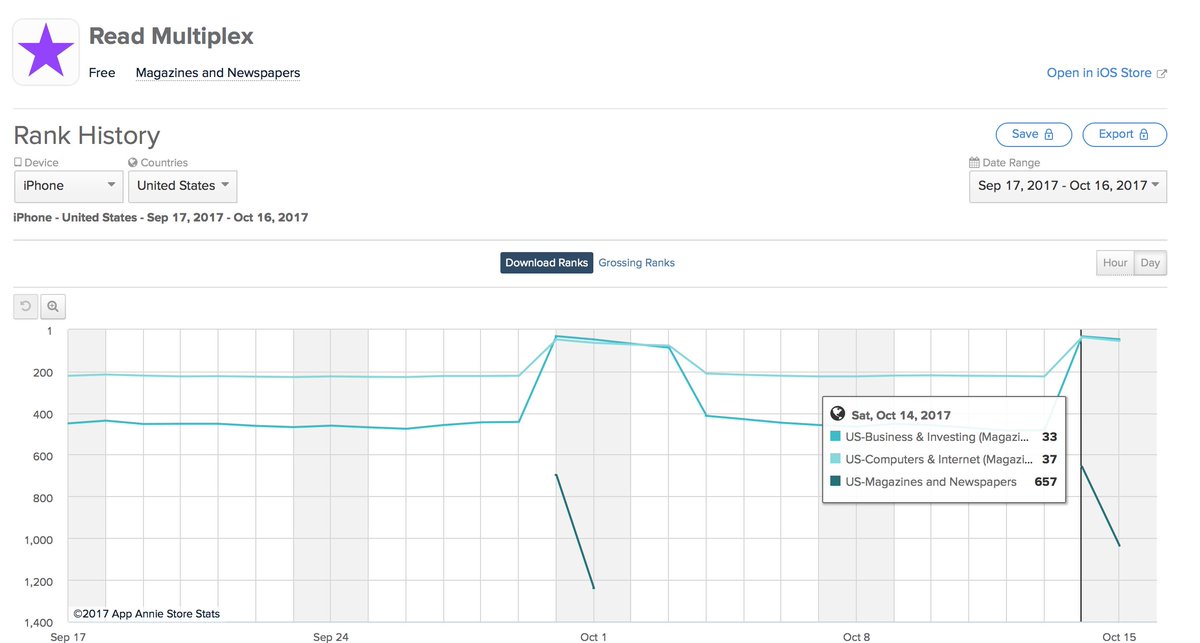Open the Device dropdown showing iPhone
Viewport: 1200px width, 643px height.
click(x=69, y=186)
